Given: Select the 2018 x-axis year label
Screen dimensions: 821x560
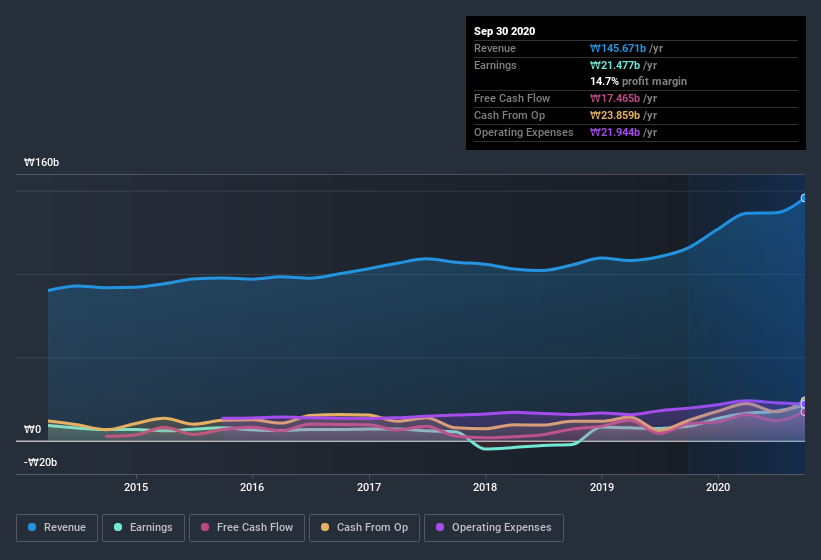Looking at the screenshot, I should point(485,487).
